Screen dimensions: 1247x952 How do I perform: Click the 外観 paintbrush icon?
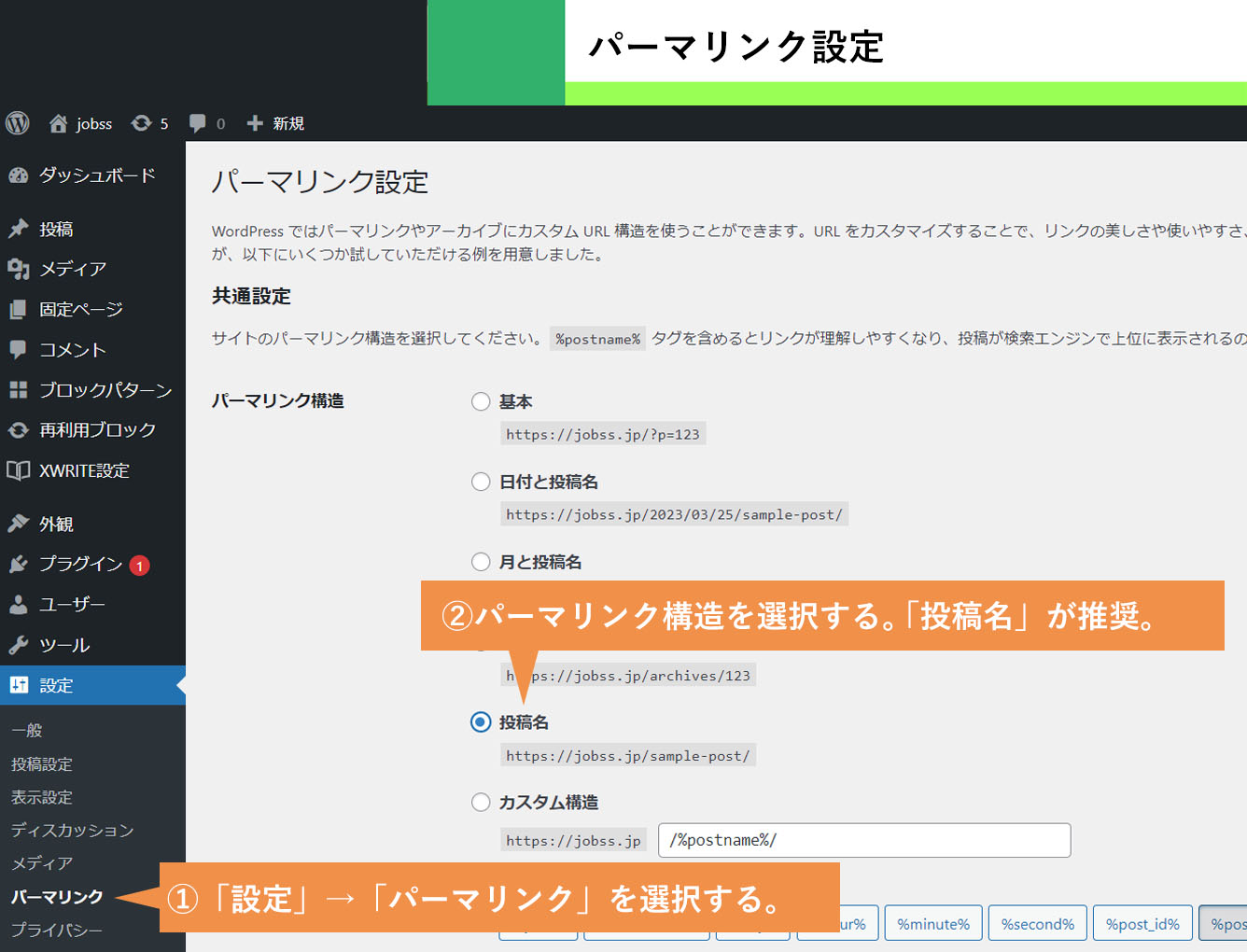[x=18, y=524]
